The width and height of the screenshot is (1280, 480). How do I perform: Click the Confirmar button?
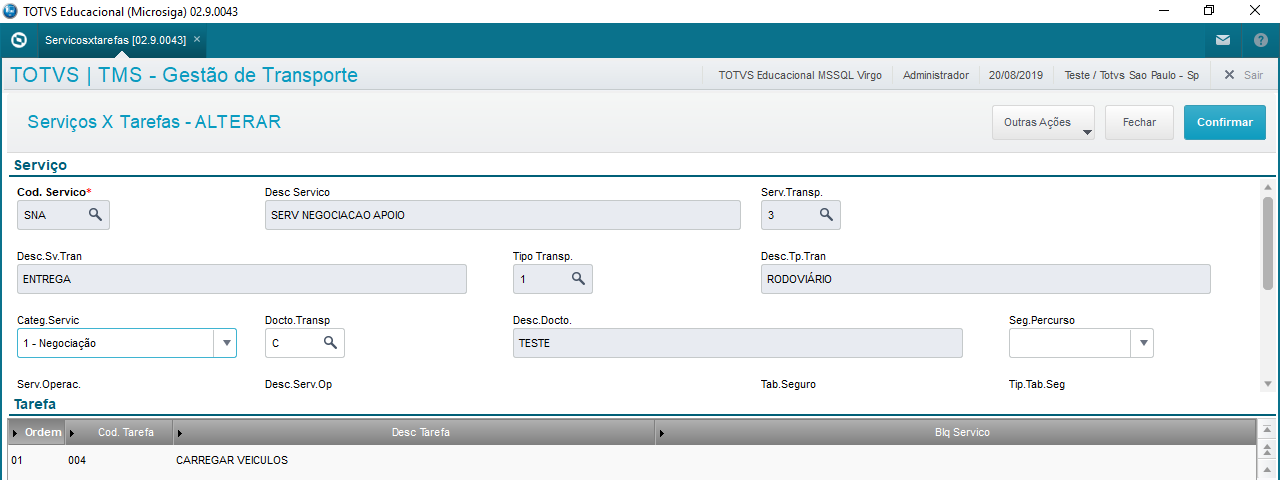1224,123
